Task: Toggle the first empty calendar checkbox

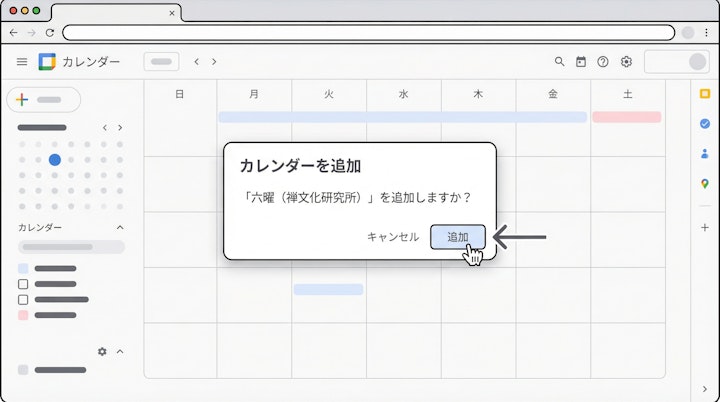Action: pyautogui.click(x=23, y=284)
